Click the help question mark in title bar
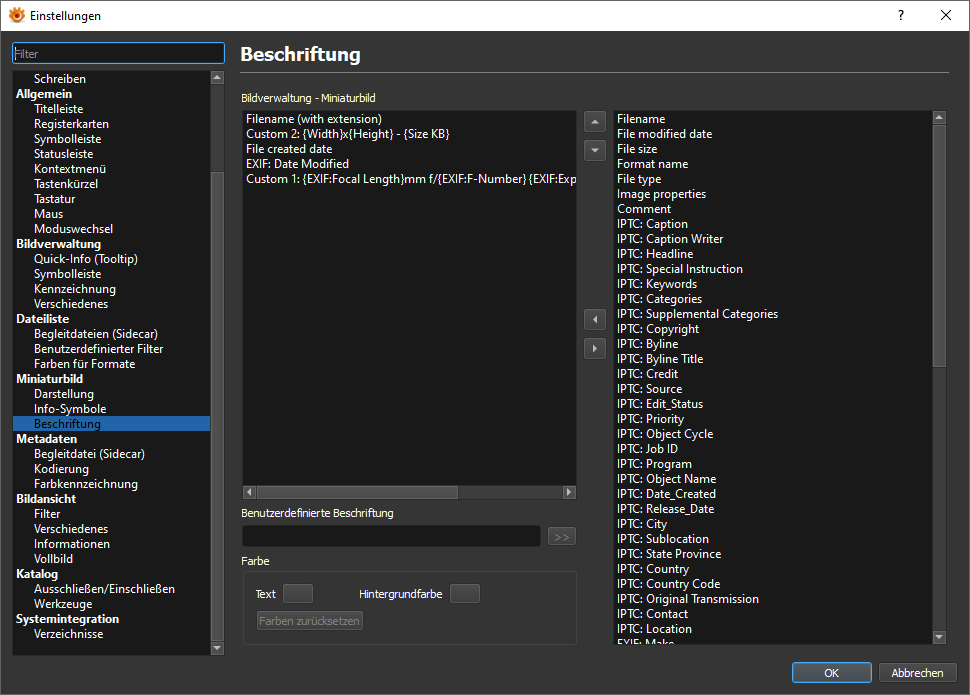The height and width of the screenshot is (695, 970). coord(901,15)
